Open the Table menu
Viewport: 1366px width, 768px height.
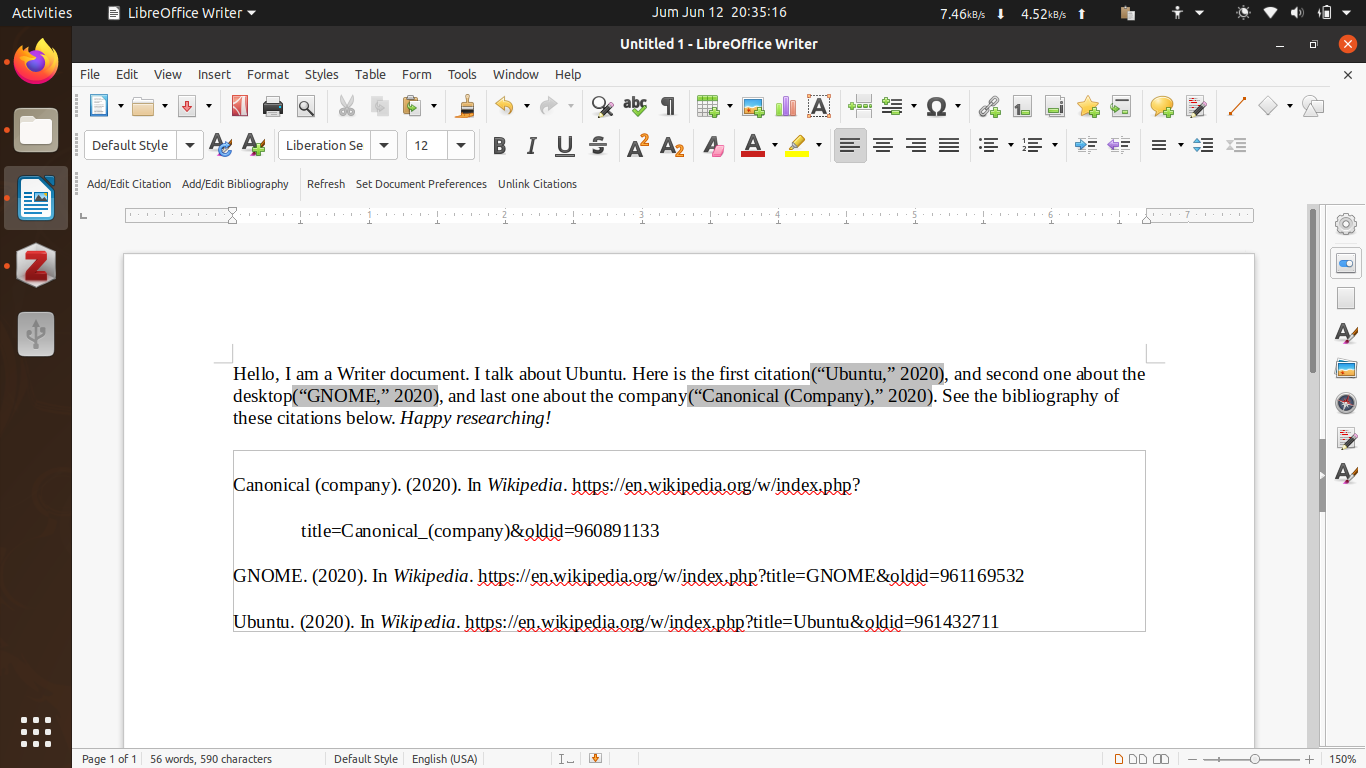point(370,74)
